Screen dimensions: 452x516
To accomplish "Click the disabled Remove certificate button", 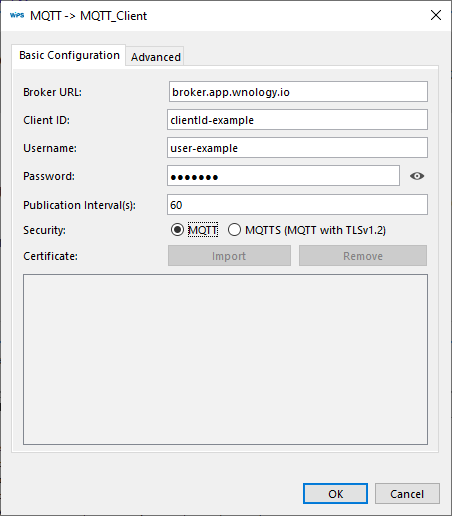I will pyautogui.click(x=363, y=256).
